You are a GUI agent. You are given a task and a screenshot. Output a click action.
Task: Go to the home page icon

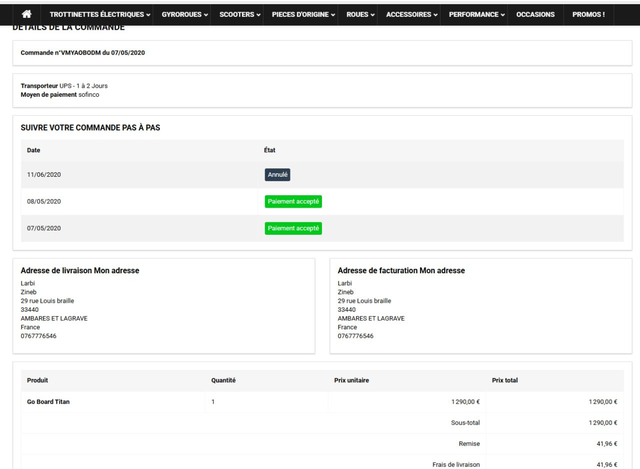[27, 14]
